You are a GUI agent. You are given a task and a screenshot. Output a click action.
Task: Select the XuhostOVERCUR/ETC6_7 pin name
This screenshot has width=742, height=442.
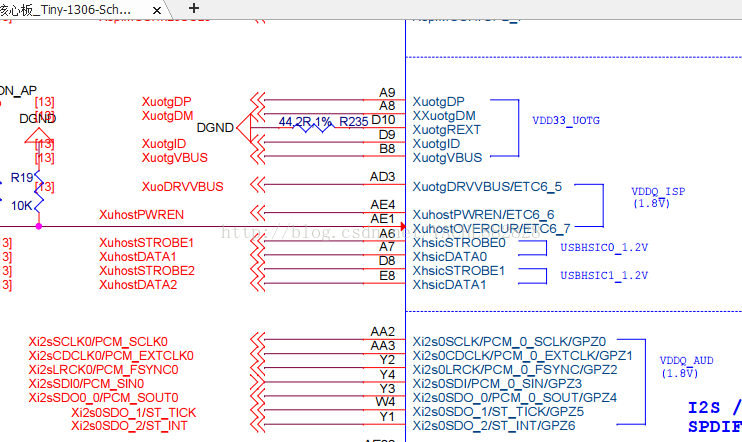pyautogui.click(x=491, y=229)
